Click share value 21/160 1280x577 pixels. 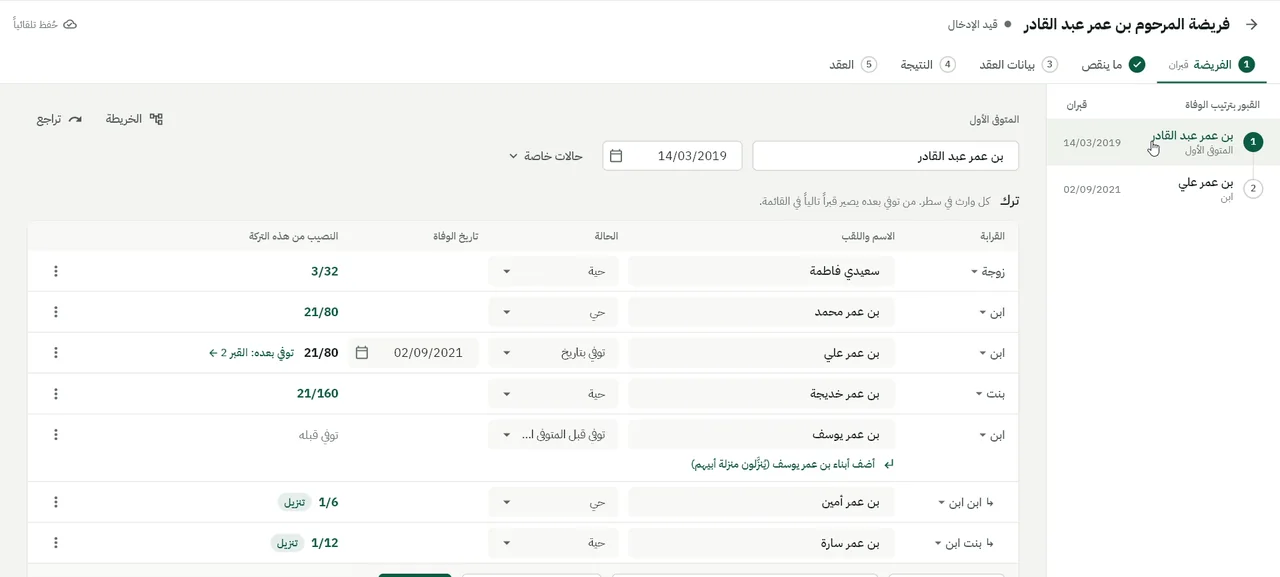pyautogui.click(x=317, y=394)
